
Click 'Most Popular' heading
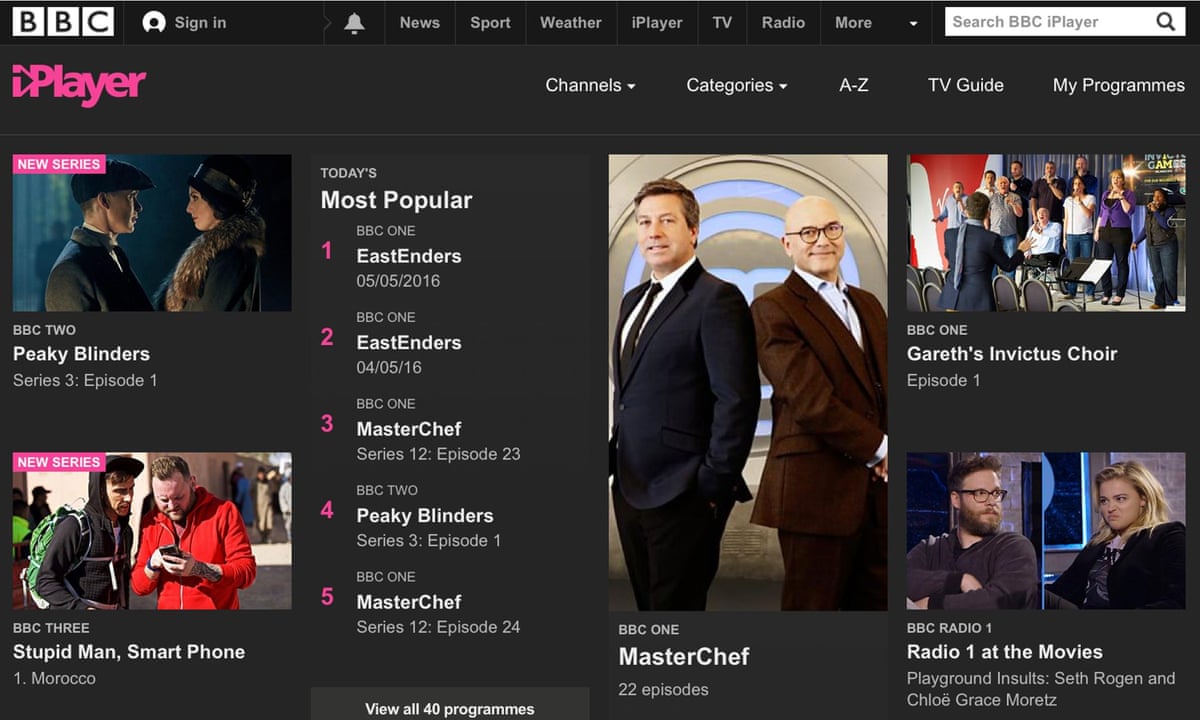[x=396, y=200]
